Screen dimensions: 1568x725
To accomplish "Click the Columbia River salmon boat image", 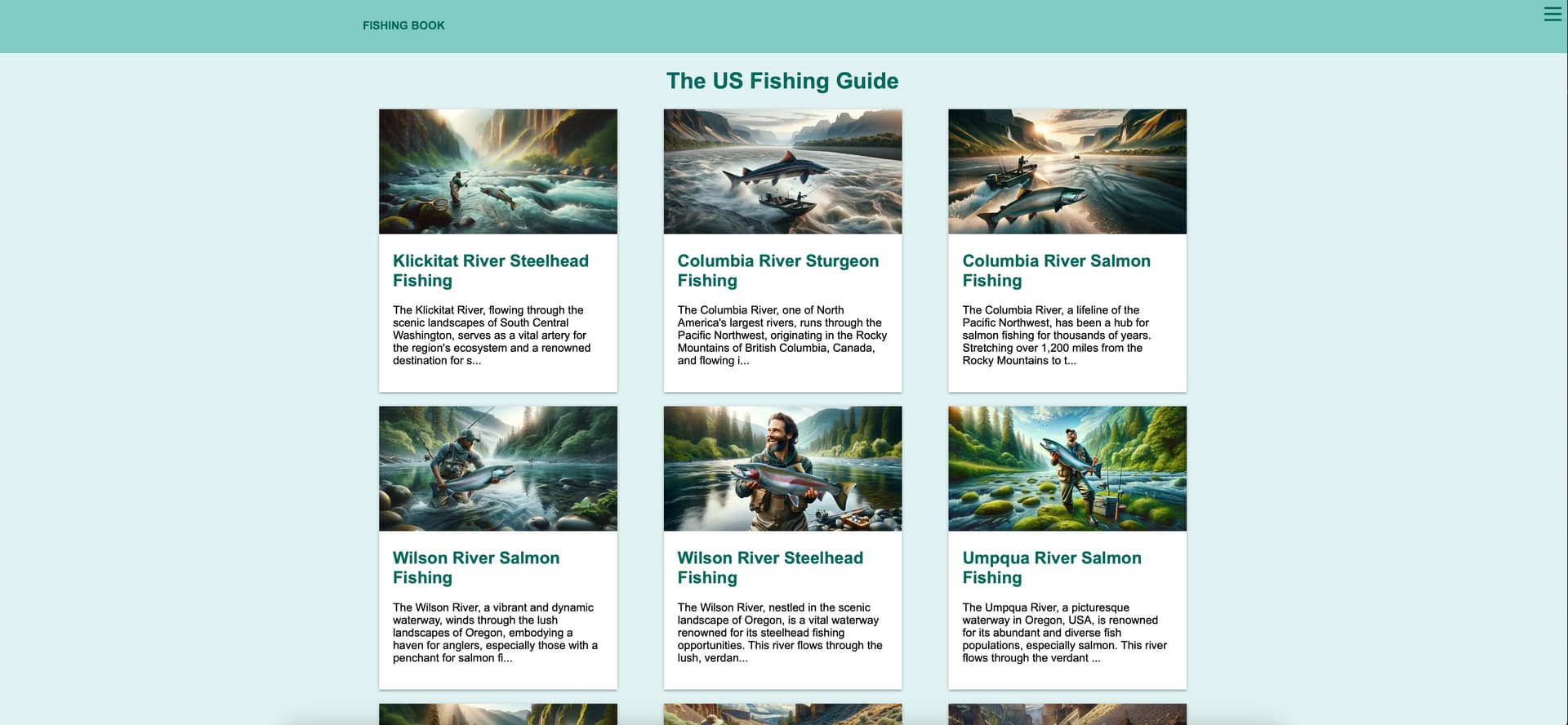I will [1067, 171].
